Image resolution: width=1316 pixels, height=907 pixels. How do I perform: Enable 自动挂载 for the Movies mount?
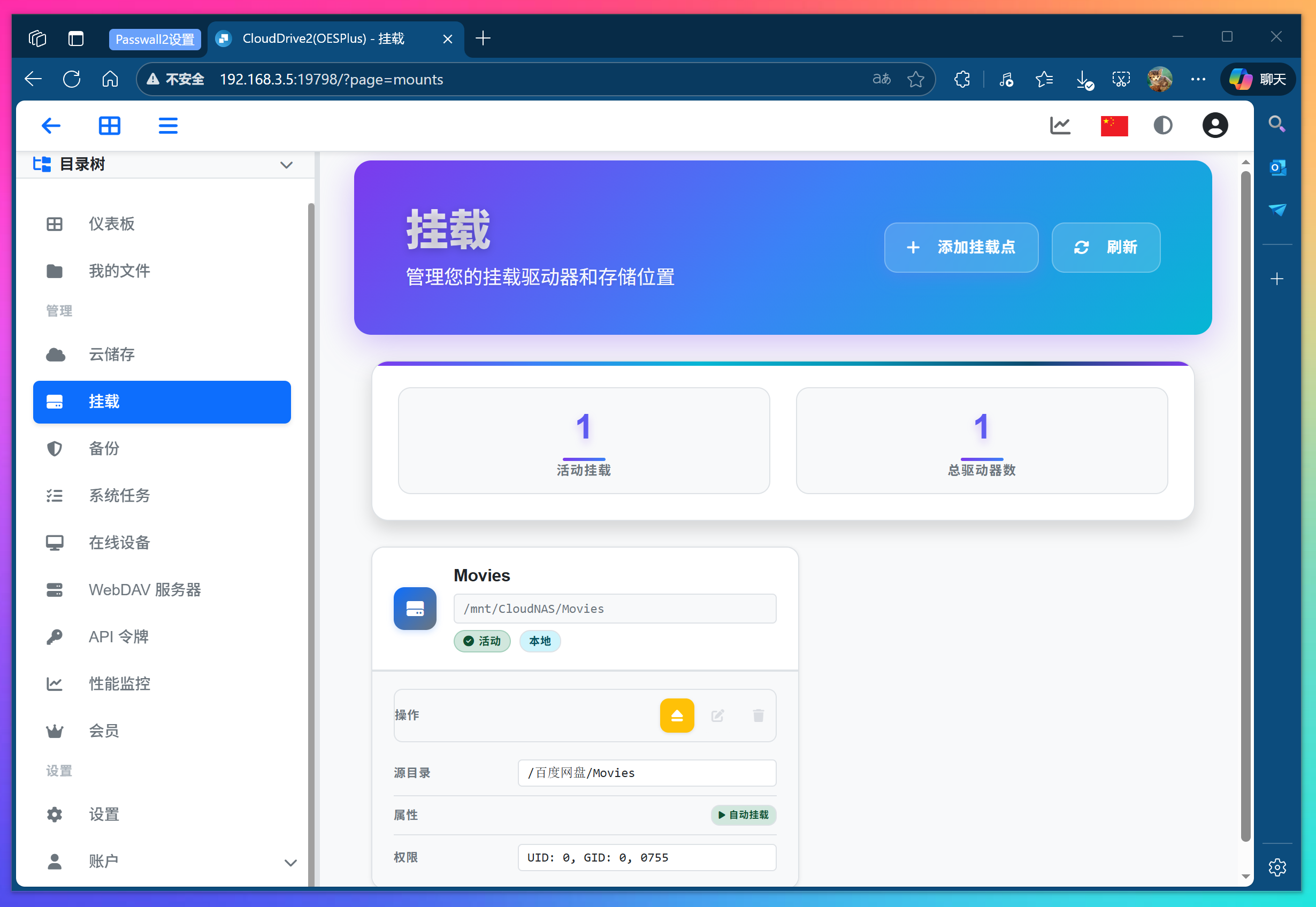click(743, 815)
